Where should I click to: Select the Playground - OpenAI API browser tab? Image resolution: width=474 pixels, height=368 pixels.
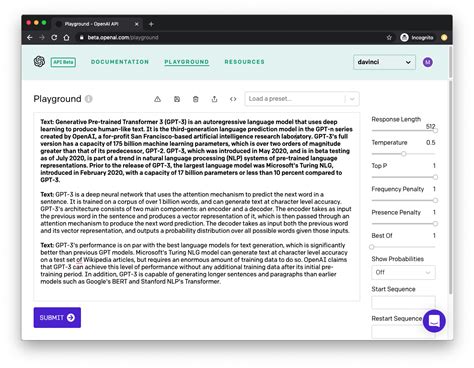tap(97, 24)
